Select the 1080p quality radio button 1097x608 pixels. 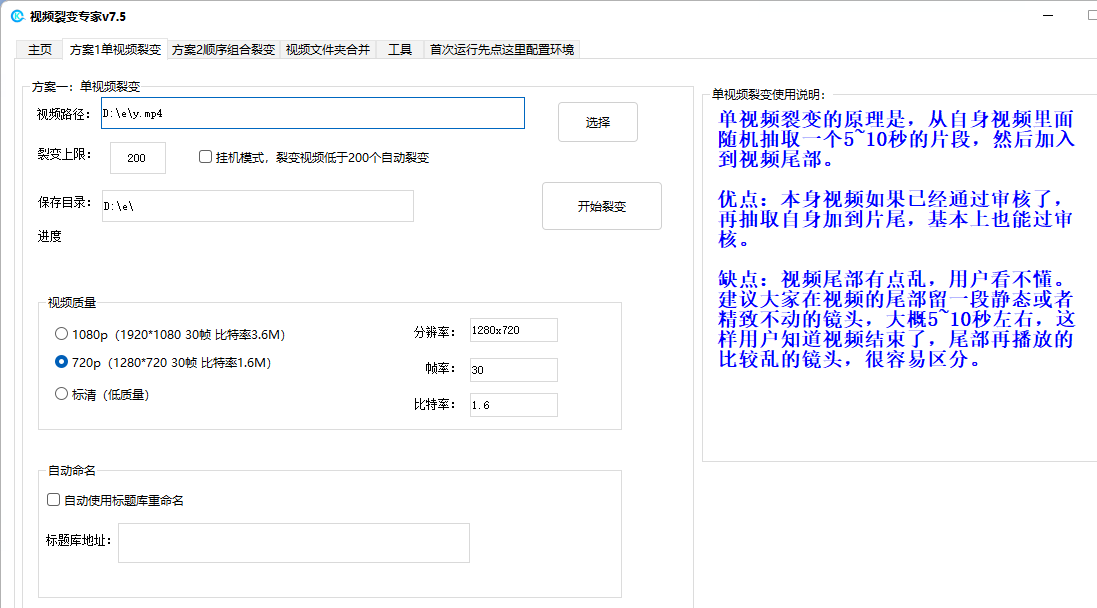pyautogui.click(x=62, y=334)
